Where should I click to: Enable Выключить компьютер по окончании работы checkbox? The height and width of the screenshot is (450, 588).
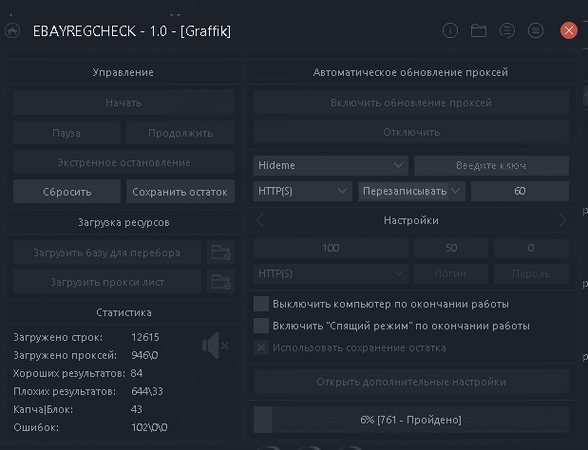(261, 304)
